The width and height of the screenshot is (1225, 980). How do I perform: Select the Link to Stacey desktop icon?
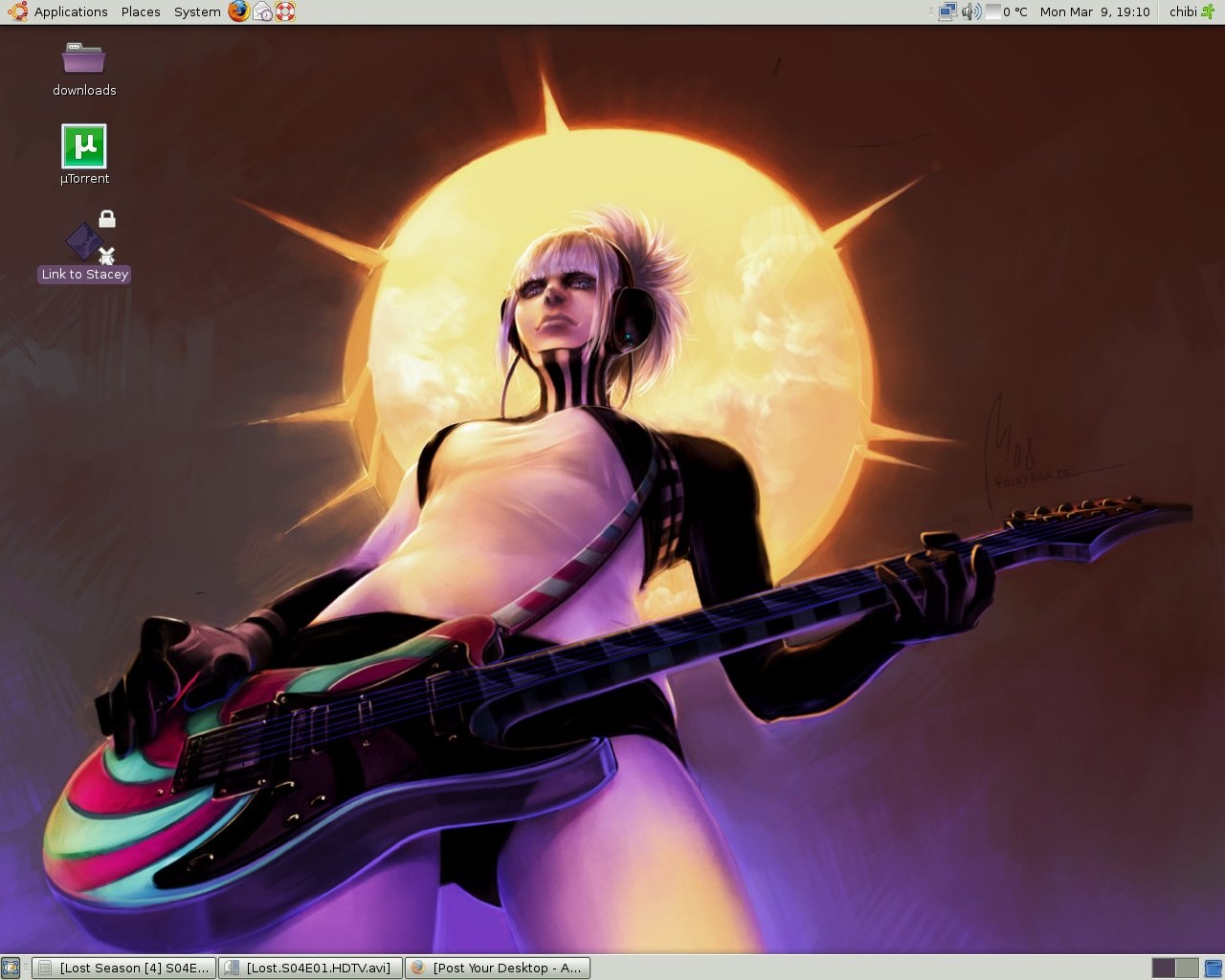[84, 247]
